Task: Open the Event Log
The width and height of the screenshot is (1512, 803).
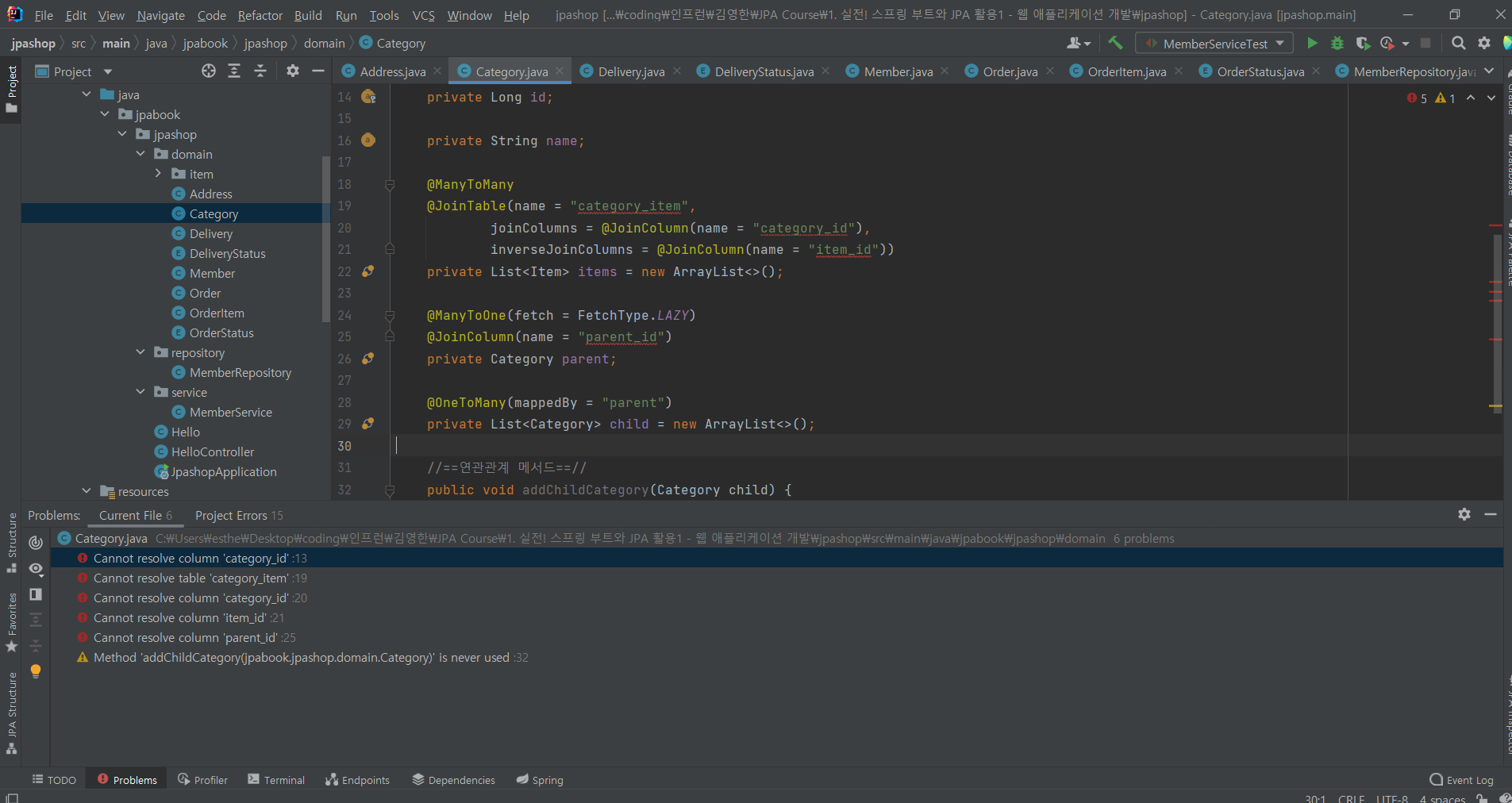Action: point(1461,780)
